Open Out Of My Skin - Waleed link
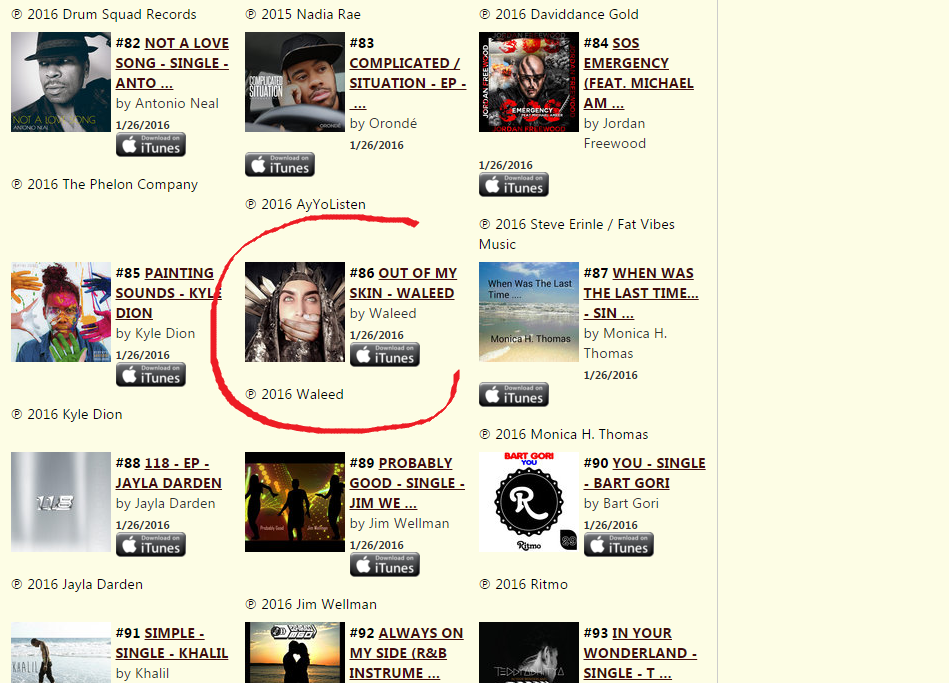Screen dimensions: 949x683 tap(403, 283)
